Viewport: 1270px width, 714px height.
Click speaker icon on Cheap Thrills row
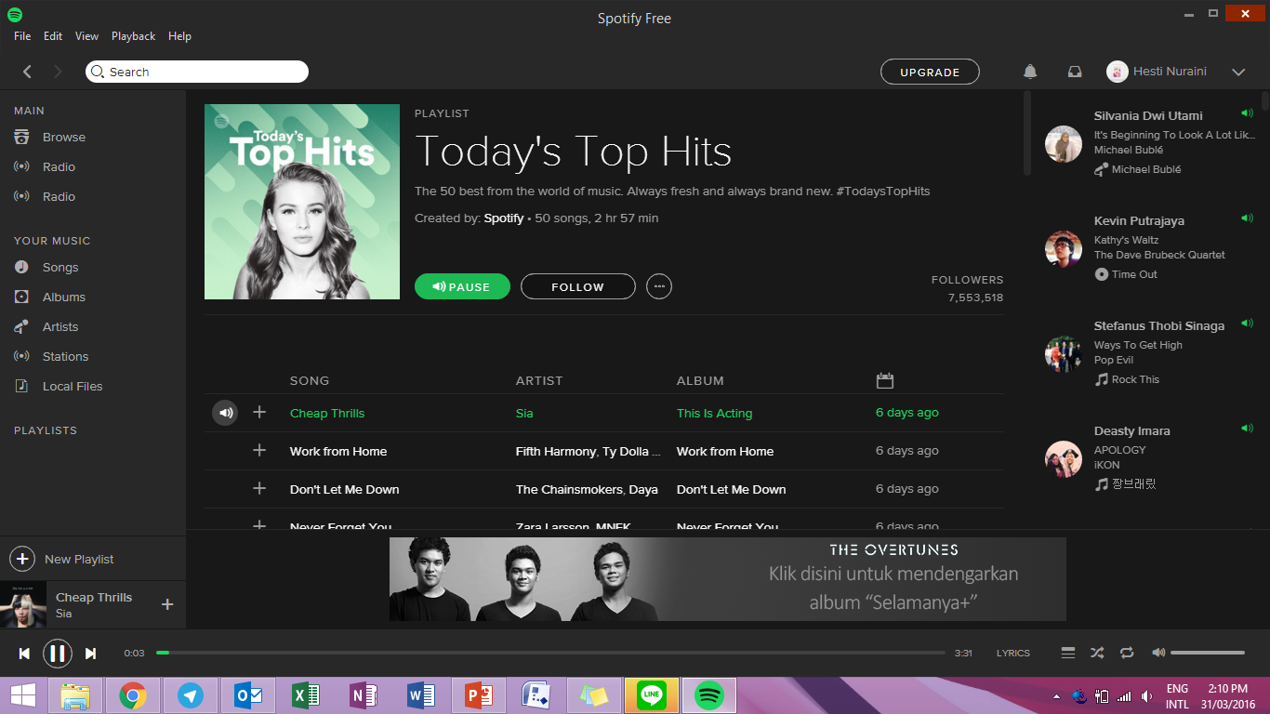point(225,413)
